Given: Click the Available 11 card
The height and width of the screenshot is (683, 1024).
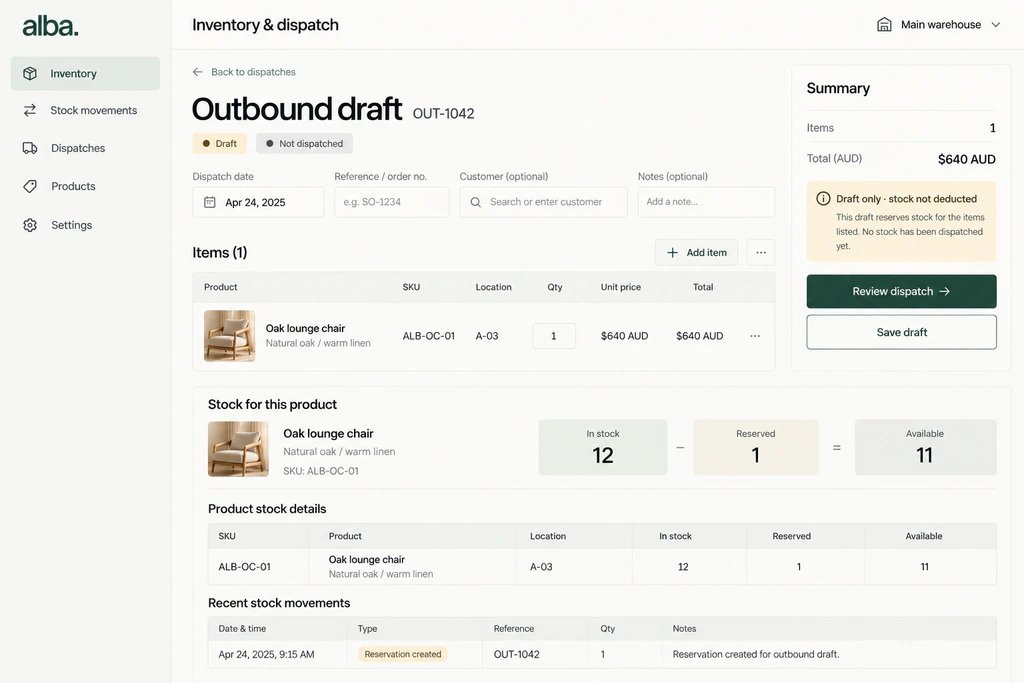Looking at the screenshot, I should [925, 447].
